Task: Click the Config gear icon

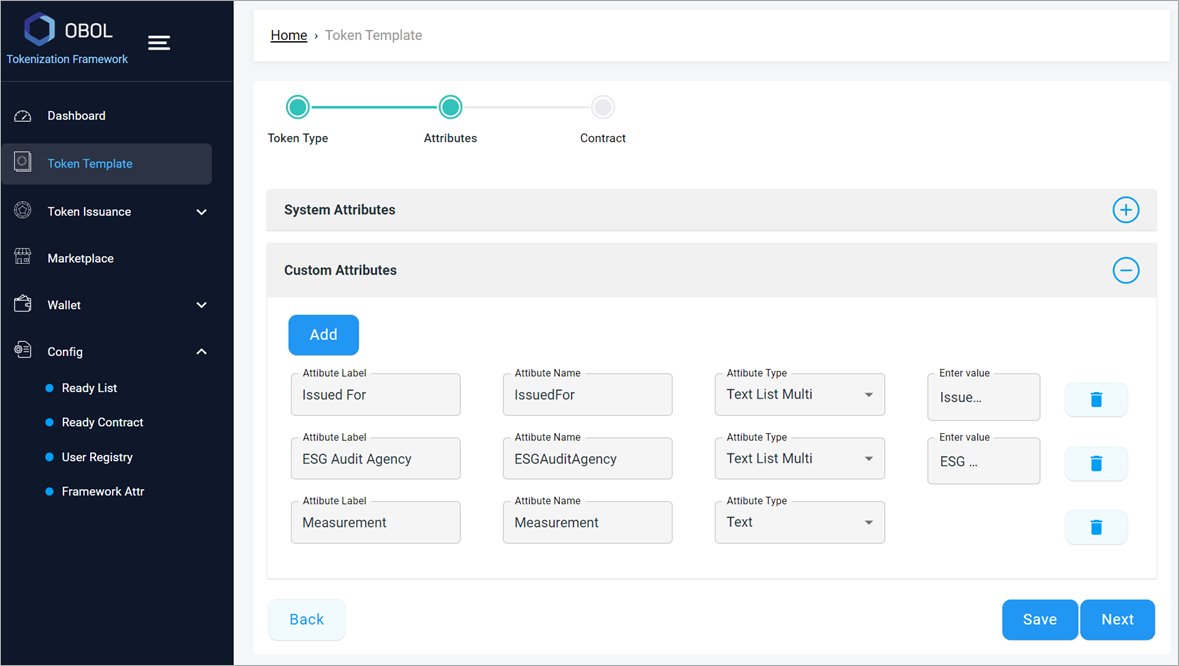Action: 23,350
